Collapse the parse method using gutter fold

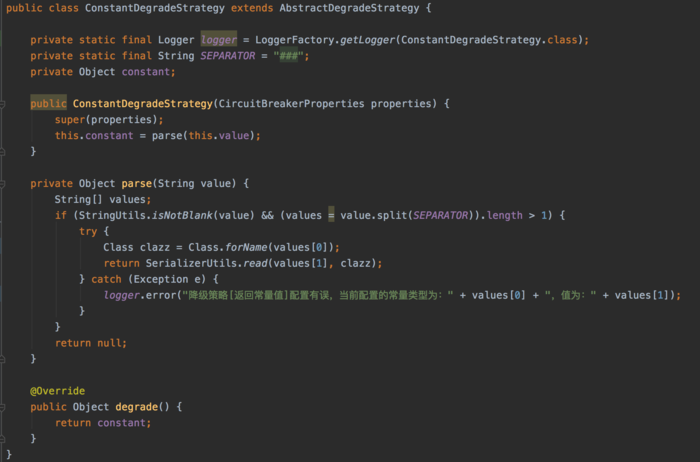(x=2, y=184)
